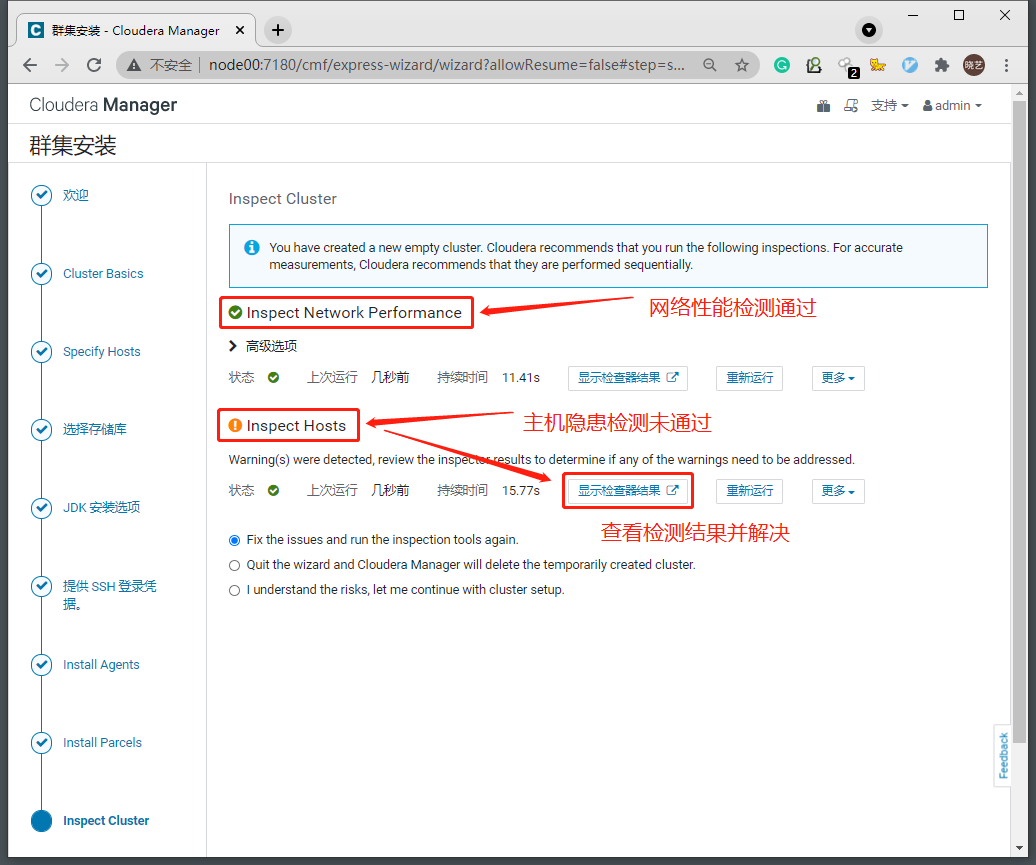Viewport: 1036px width, 865px height.
Task: Select 'Fix the issues and run inspection again' option
Action: click(x=235, y=541)
